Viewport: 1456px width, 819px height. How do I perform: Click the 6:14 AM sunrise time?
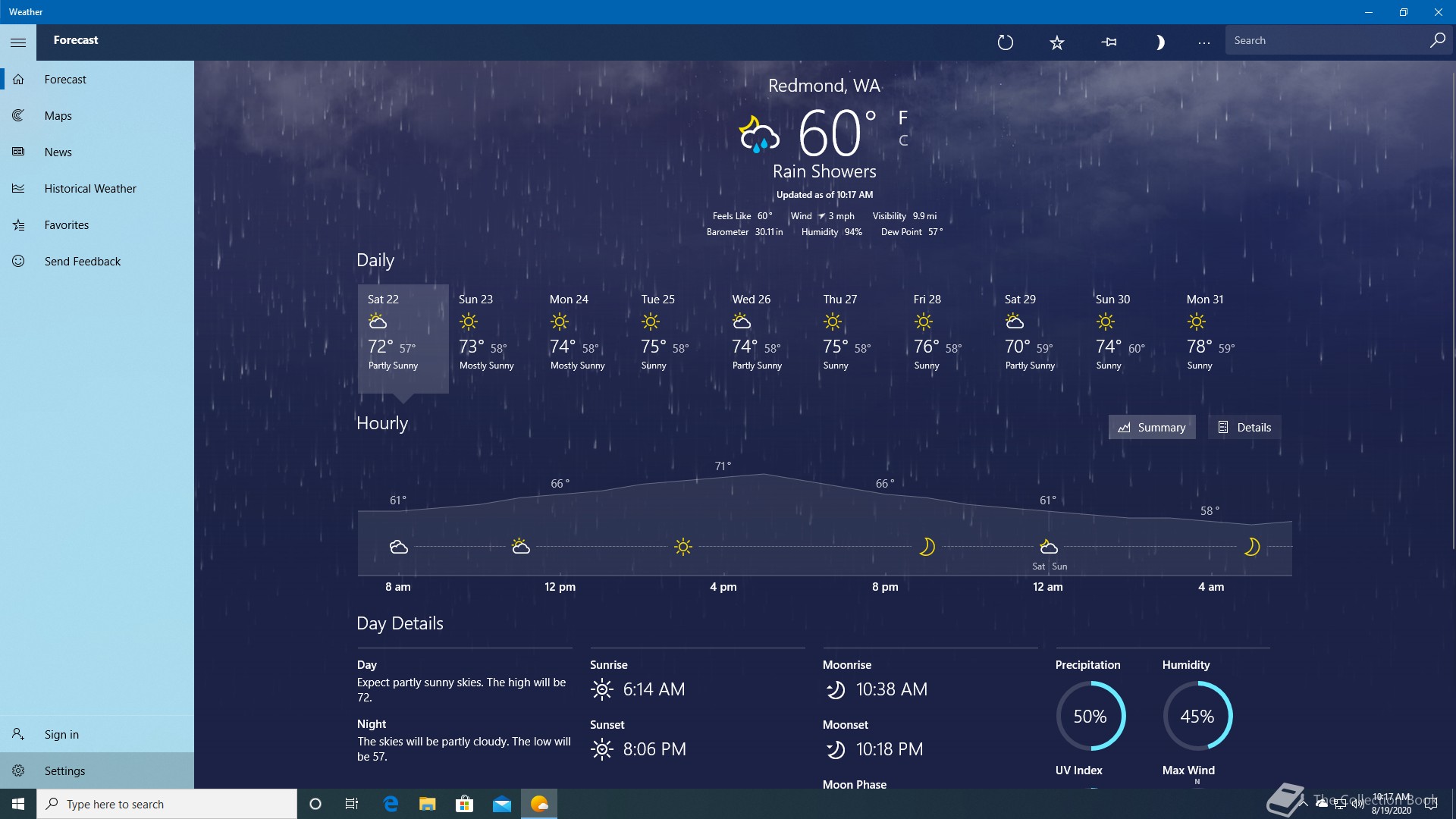[654, 689]
